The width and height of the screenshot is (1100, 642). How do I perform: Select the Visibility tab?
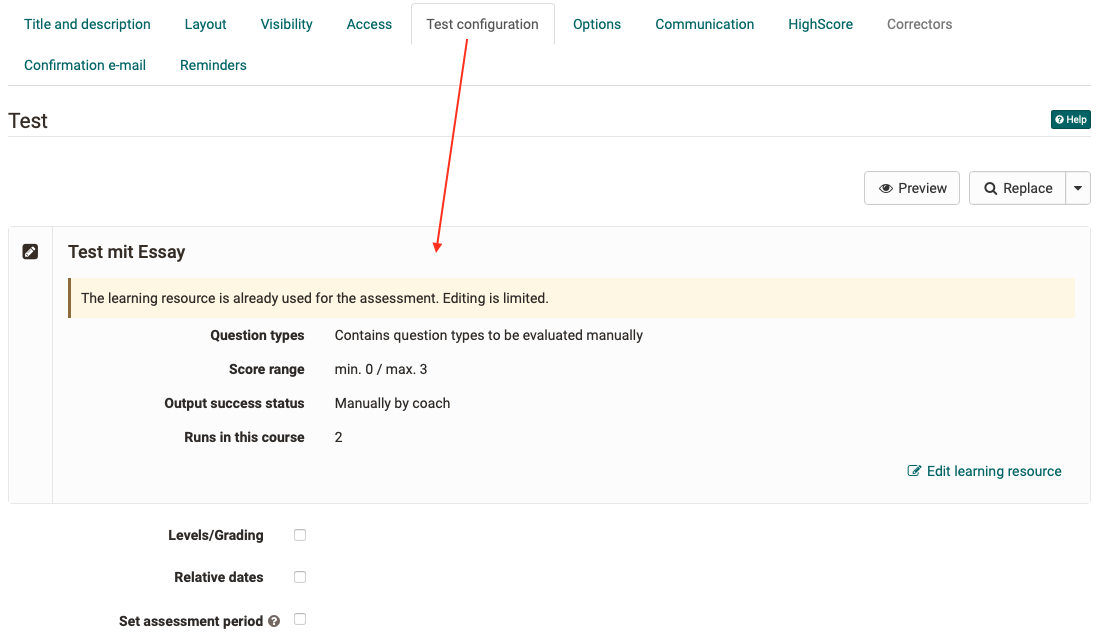286,23
